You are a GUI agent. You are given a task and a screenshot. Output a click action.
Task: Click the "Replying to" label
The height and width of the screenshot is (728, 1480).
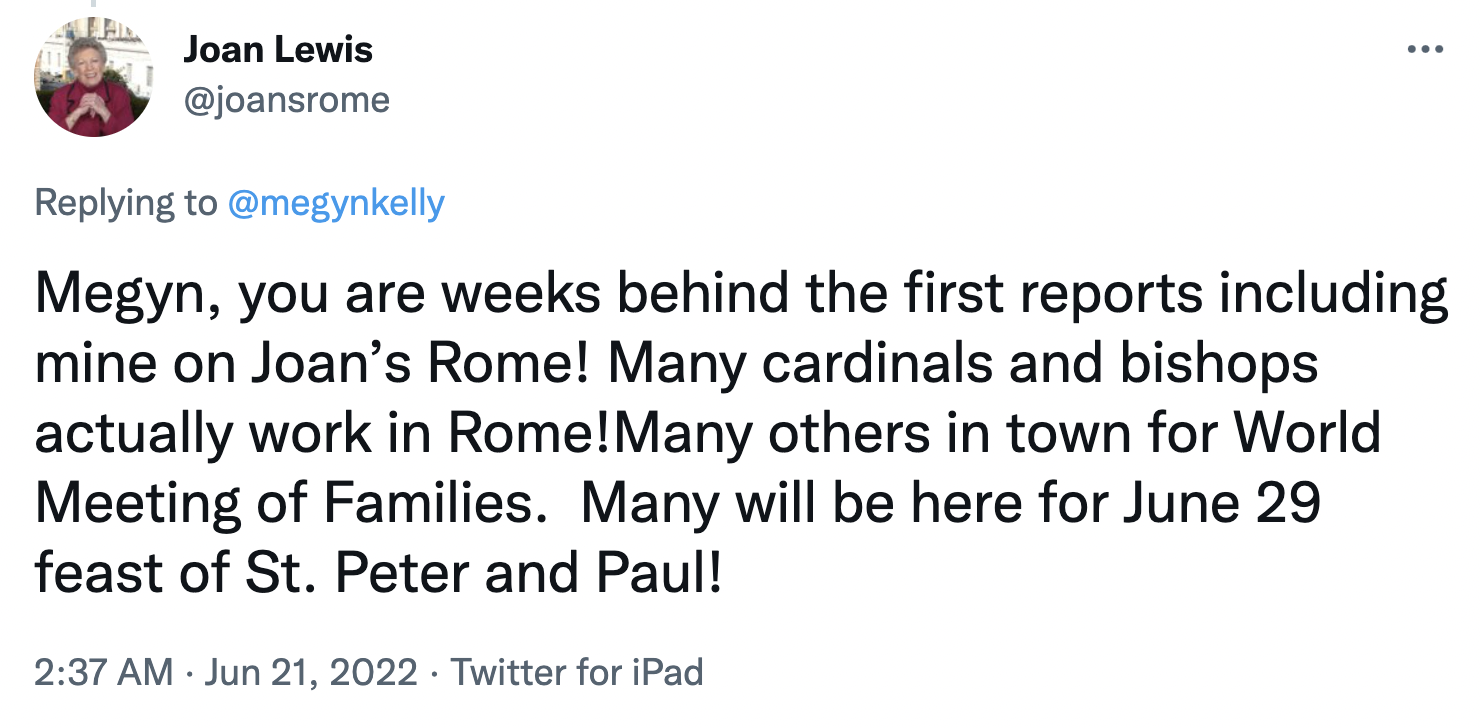click(125, 203)
